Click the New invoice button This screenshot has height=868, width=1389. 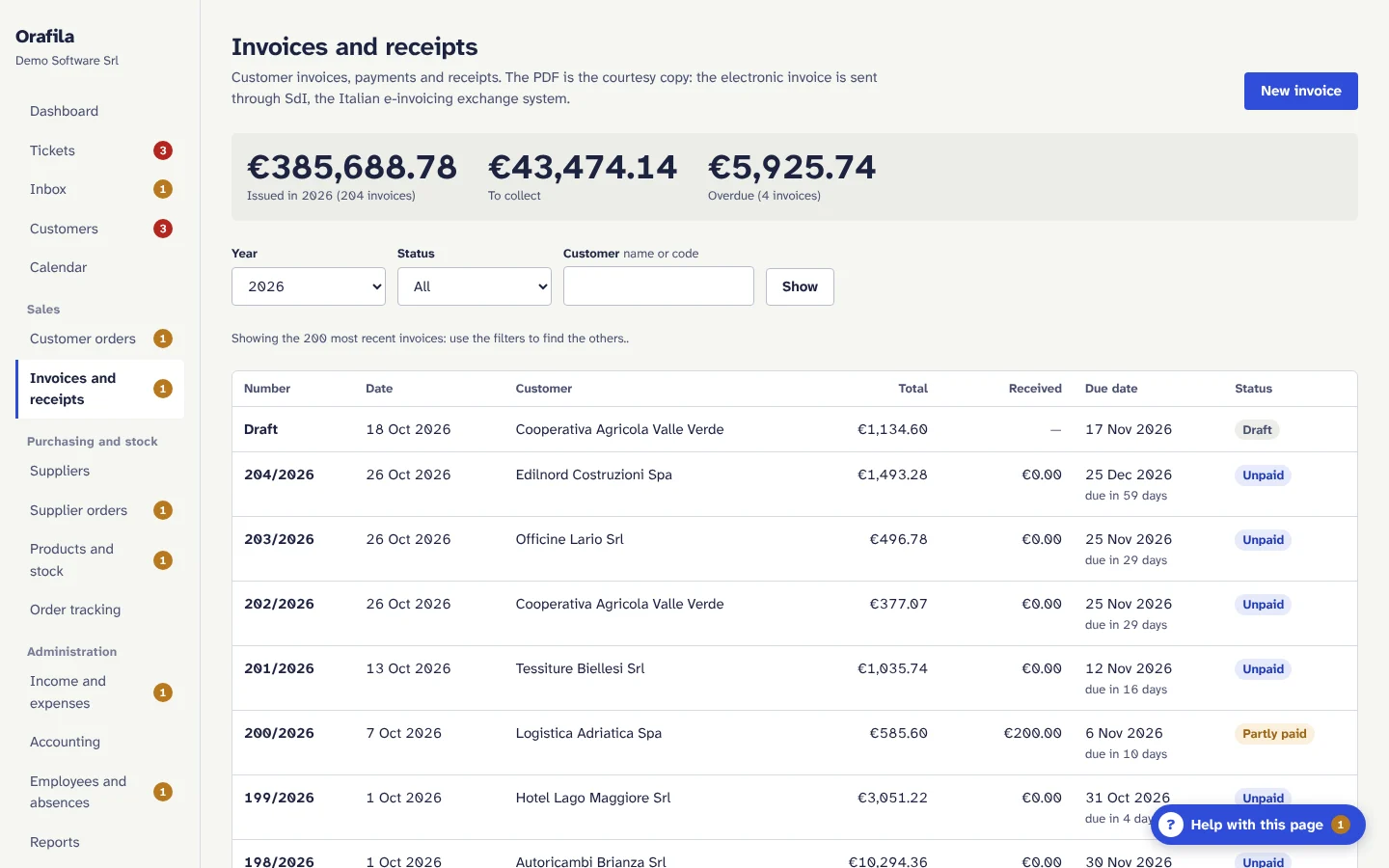pos(1300,91)
